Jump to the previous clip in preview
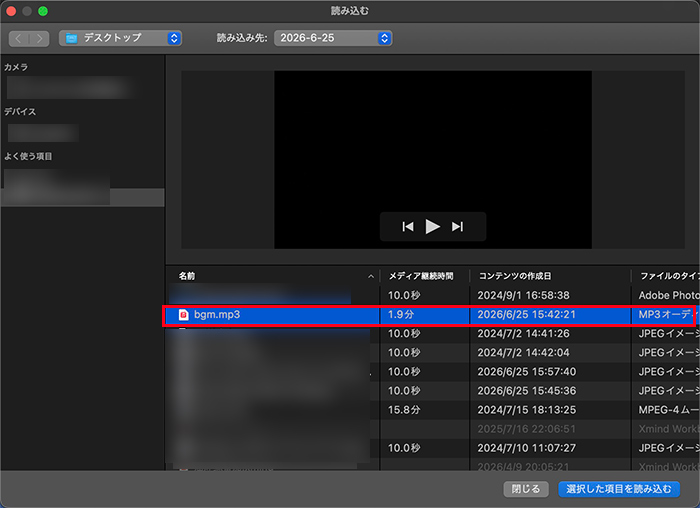 click(408, 227)
